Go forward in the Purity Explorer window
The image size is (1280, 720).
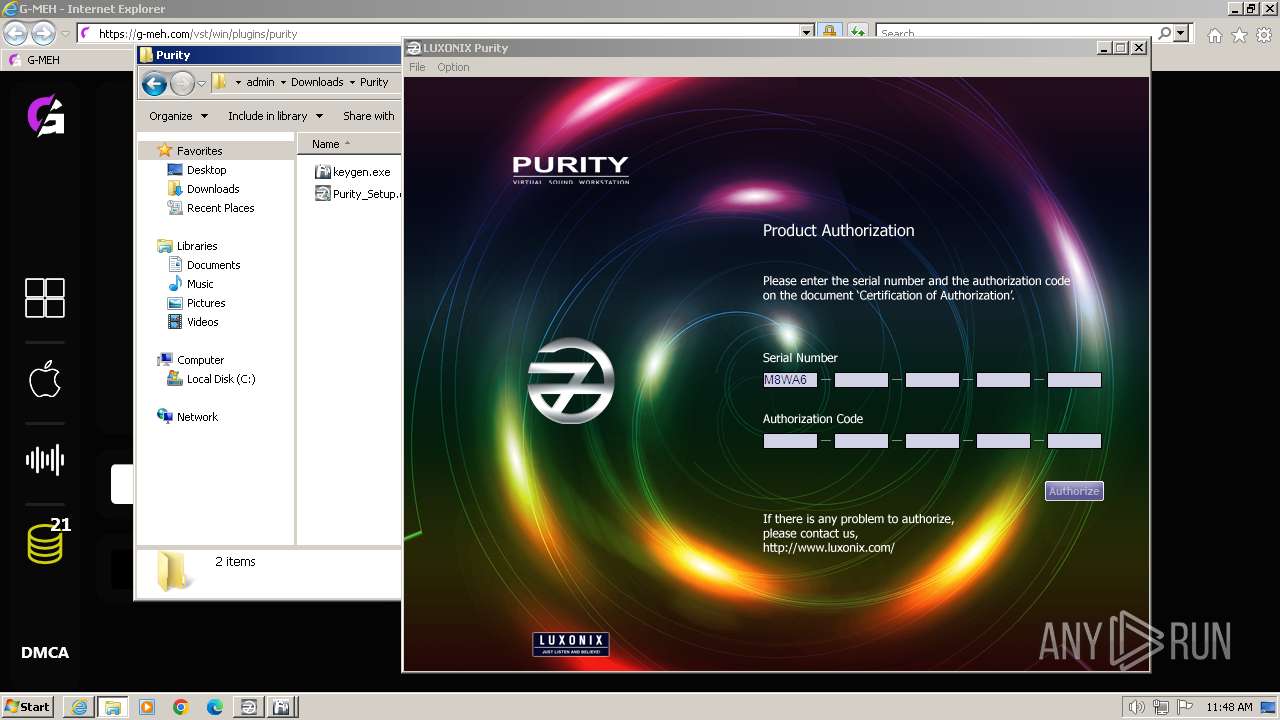point(182,83)
